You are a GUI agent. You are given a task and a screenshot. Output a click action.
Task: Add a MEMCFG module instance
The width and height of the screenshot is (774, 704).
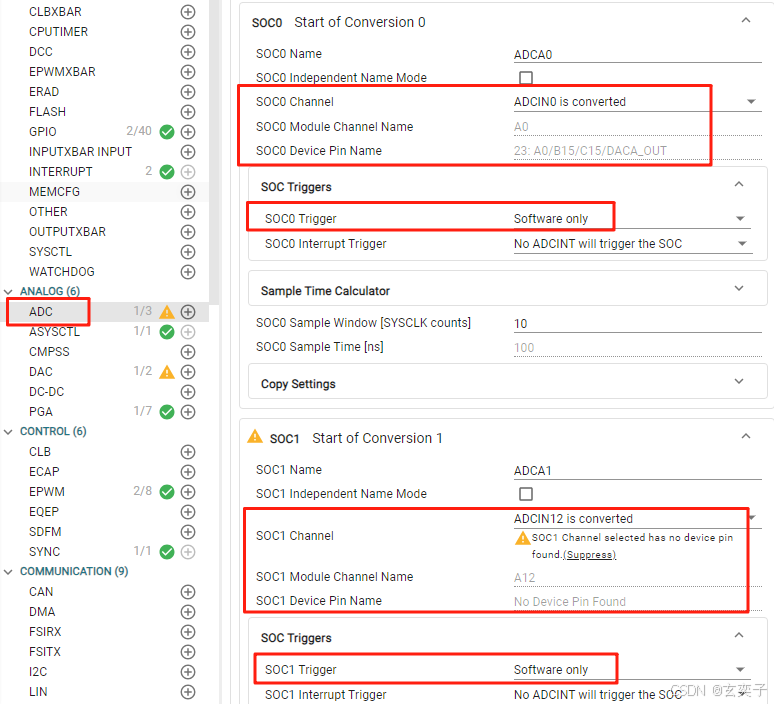click(x=188, y=192)
